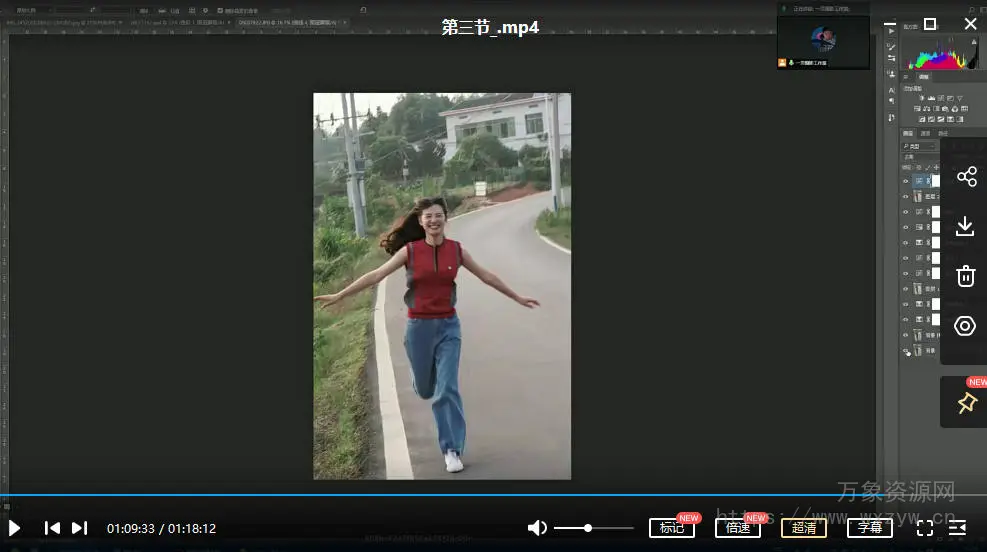Click the share icon
The image size is (987, 552).
click(965, 177)
